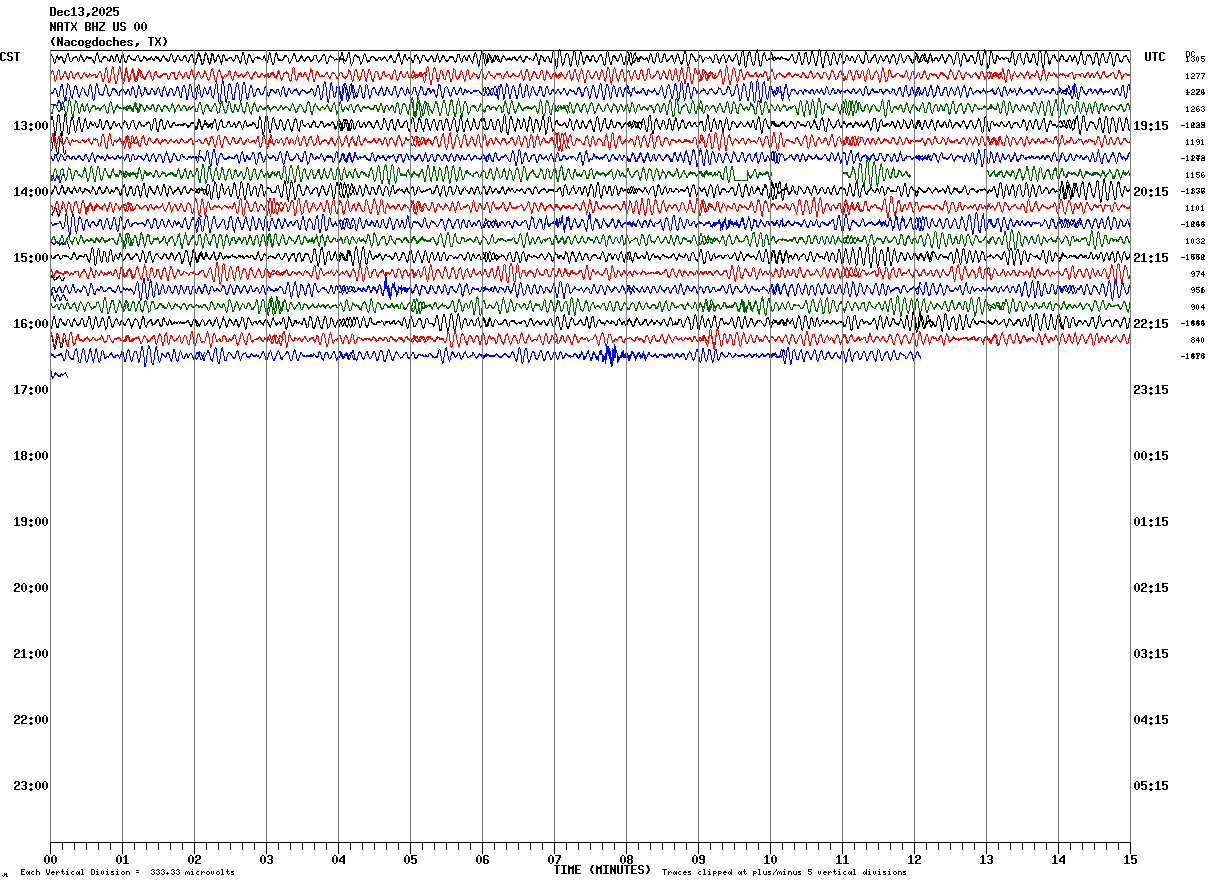This screenshot has width=1210, height=886.
Task: Click minute 08 on the bottom axis
Action: [x=626, y=859]
